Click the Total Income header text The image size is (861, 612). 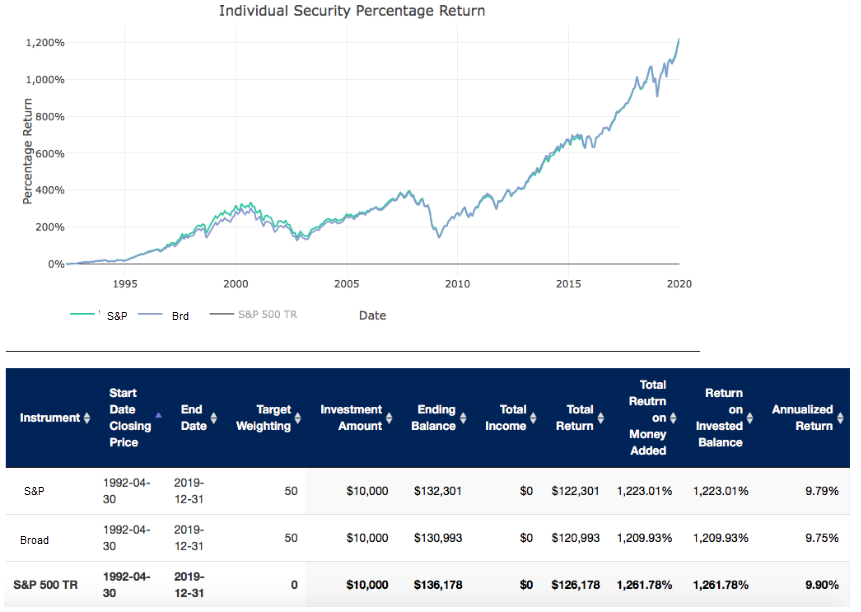pos(505,418)
